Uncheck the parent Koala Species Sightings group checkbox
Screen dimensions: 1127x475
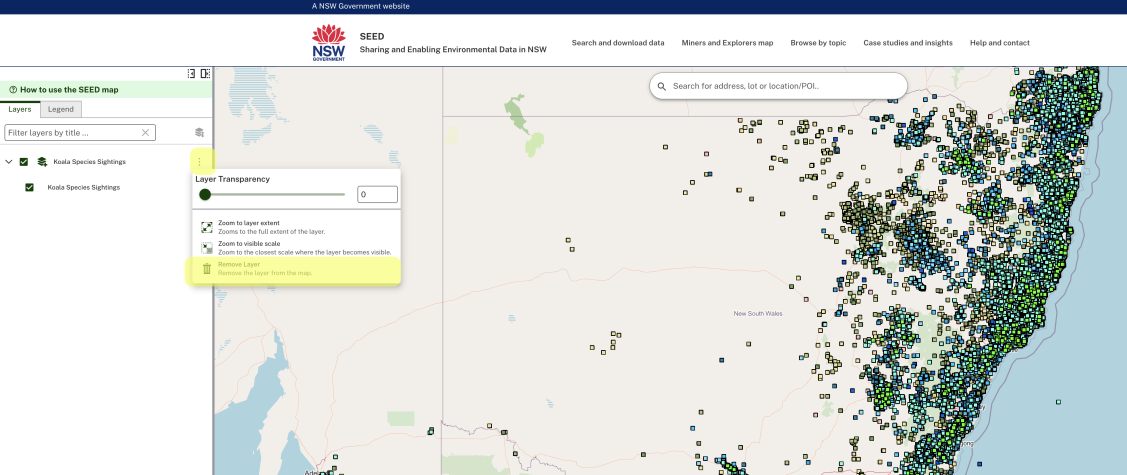coord(24,162)
